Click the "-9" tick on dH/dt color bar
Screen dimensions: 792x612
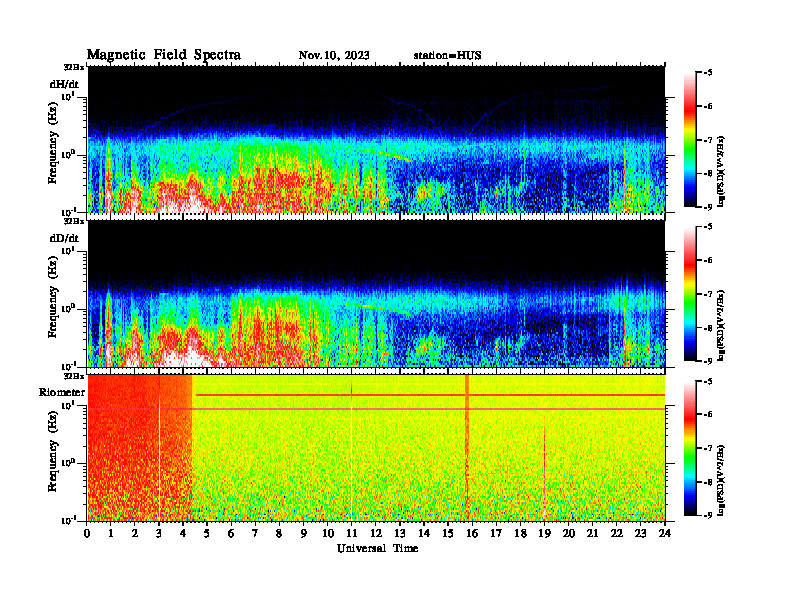click(708, 207)
